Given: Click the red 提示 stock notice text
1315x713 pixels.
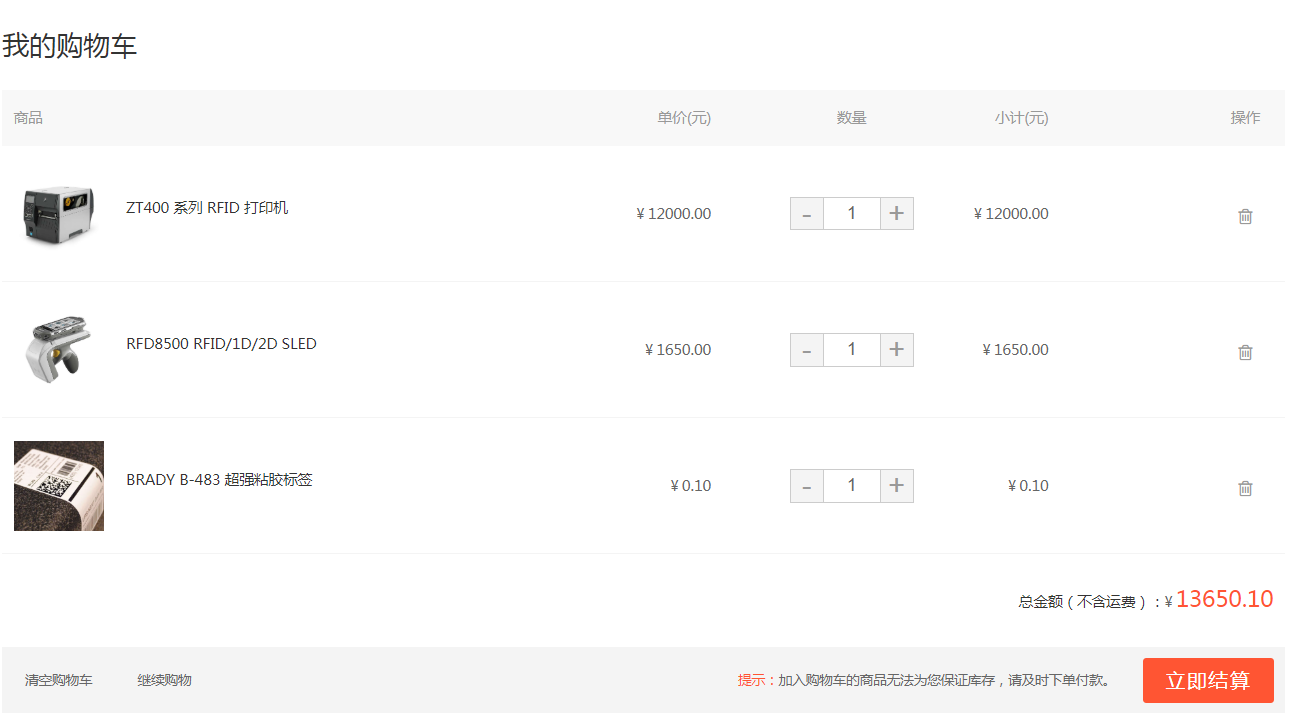Looking at the screenshot, I should click(757, 680).
